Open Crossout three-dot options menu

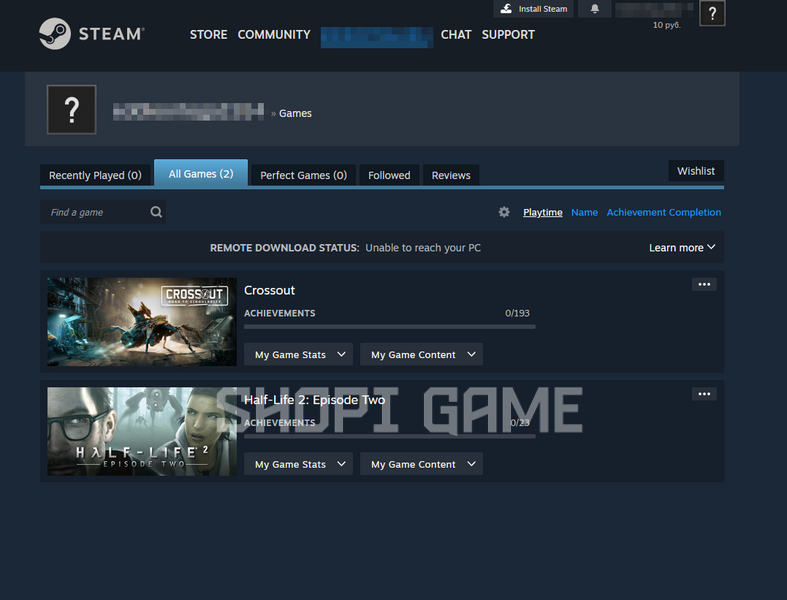pos(704,284)
